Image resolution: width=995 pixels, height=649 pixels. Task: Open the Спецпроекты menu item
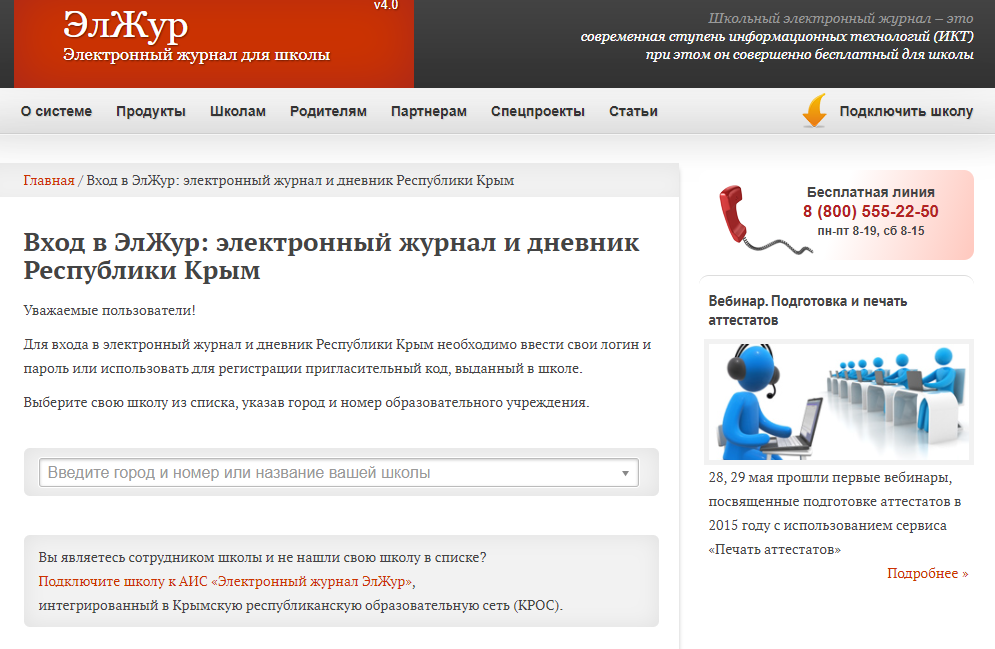537,112
